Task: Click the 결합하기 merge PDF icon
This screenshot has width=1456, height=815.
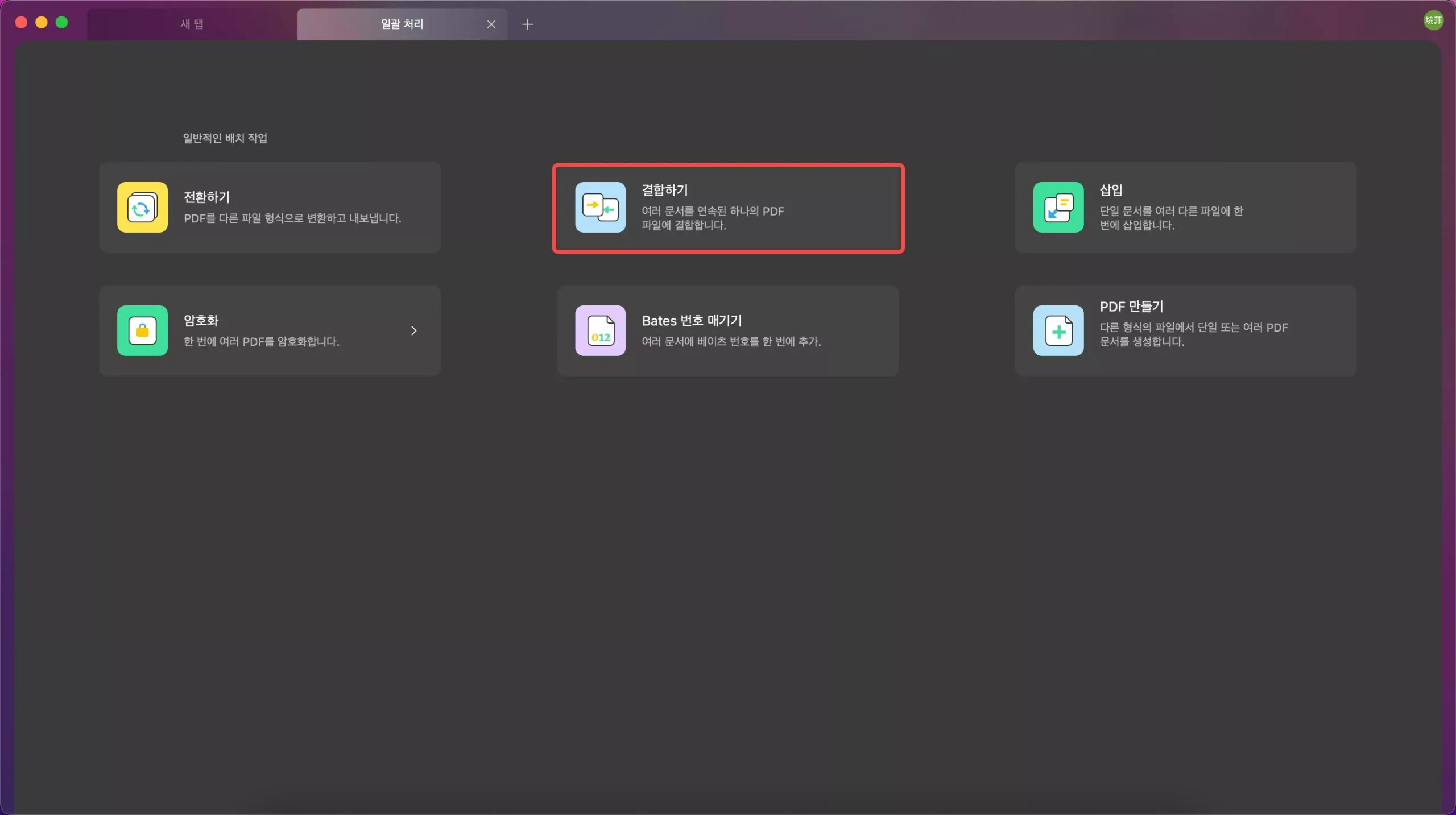Action: (600, 207)
